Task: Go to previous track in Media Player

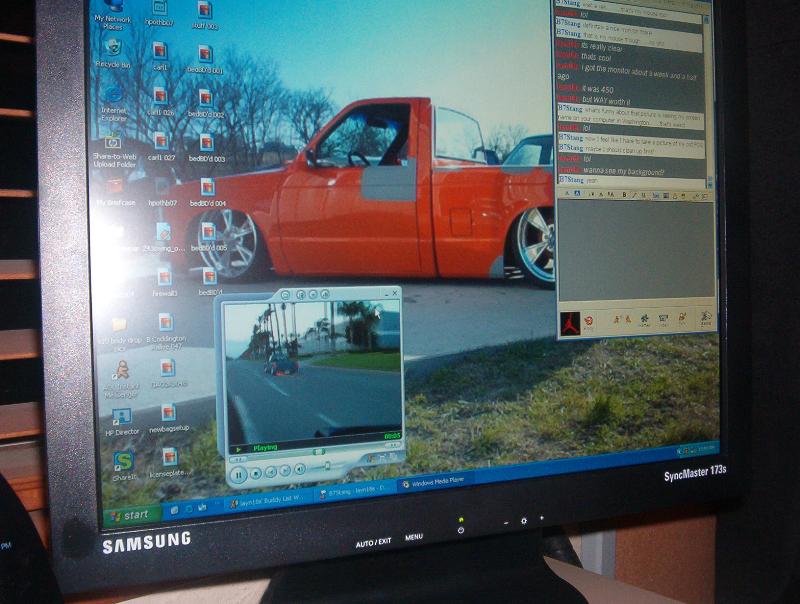Action: tap(272, 470)
